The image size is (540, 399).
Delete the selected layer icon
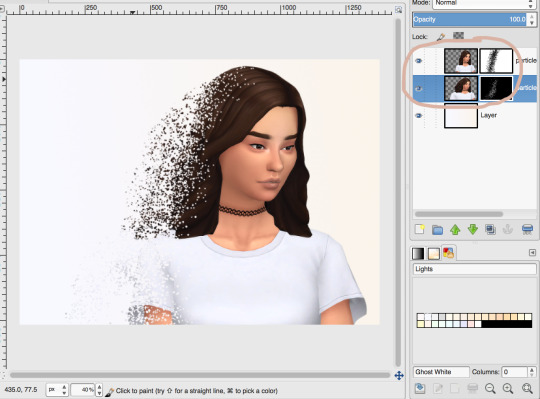(527, 229)
